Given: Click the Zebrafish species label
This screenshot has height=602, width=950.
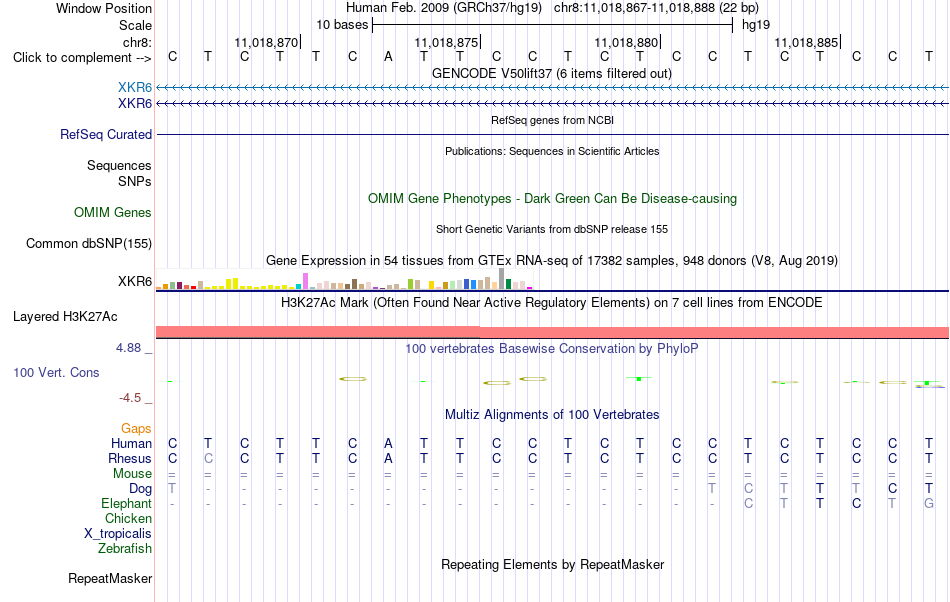Looking at the screenshot, I should pyautogui.click(x=125, y=549).
